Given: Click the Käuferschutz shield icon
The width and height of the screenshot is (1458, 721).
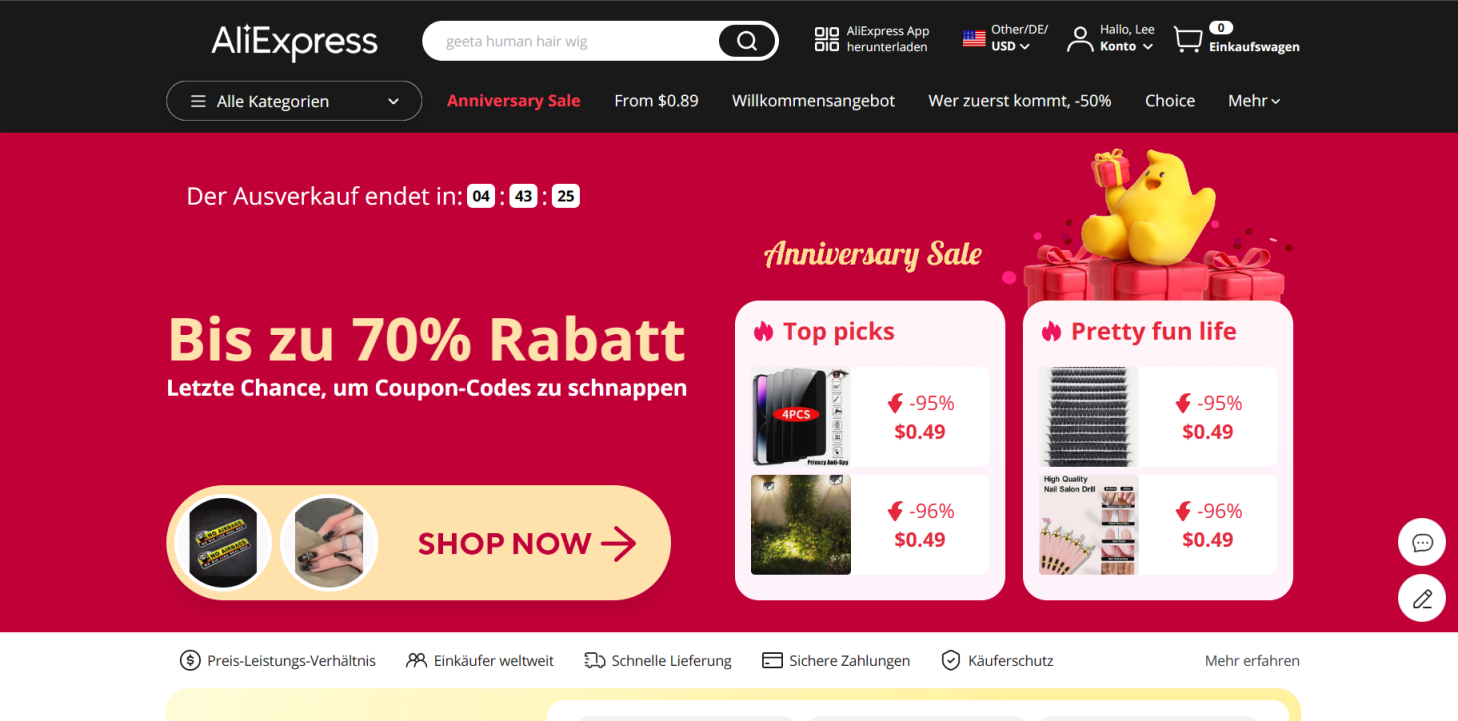Looking at the screenshot, I should 951,660.
